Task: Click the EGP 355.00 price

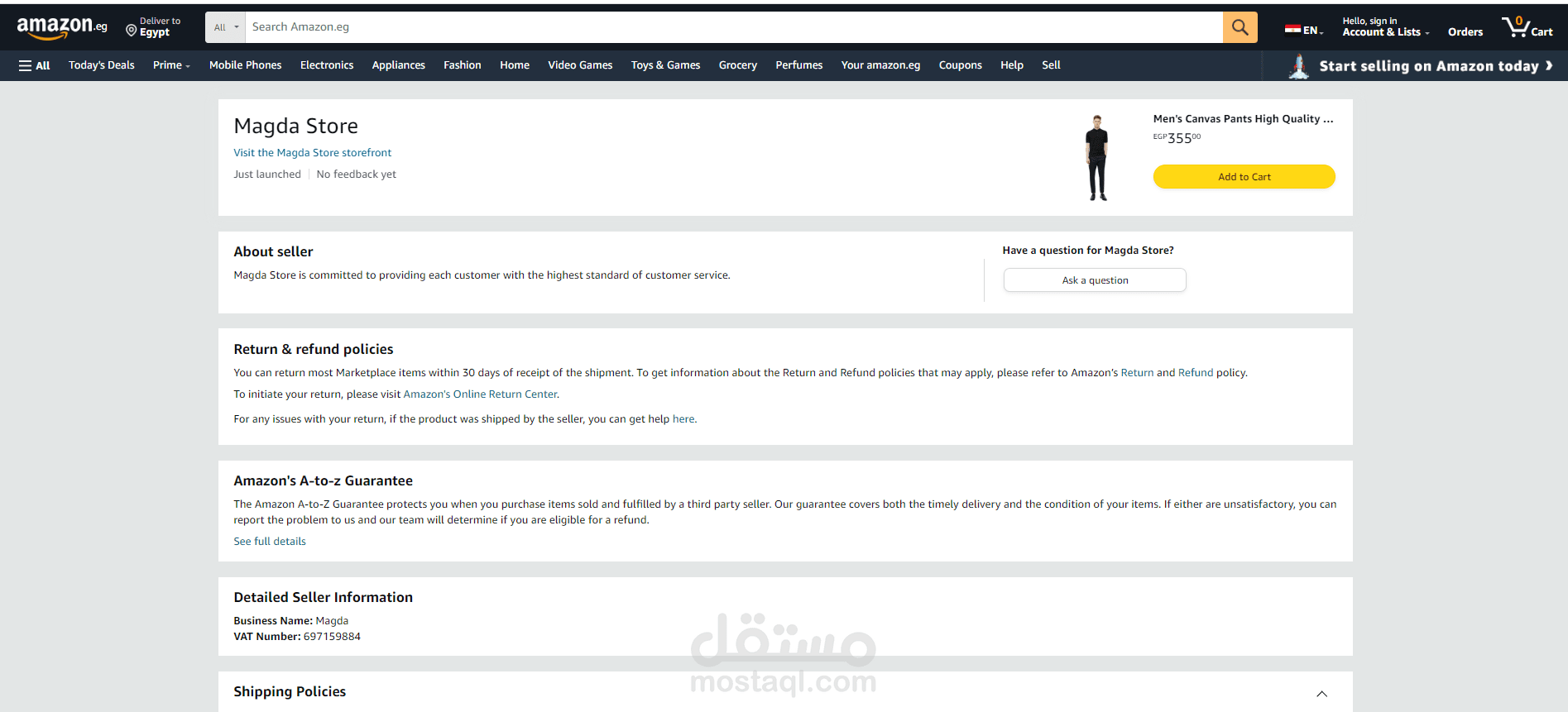Action: click(1177, 138)
